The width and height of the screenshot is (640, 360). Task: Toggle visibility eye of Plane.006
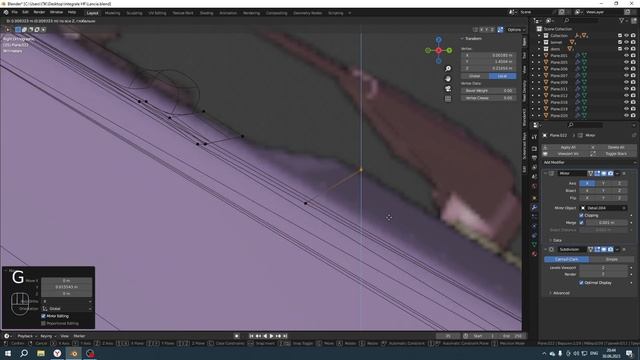click(626, 69)
